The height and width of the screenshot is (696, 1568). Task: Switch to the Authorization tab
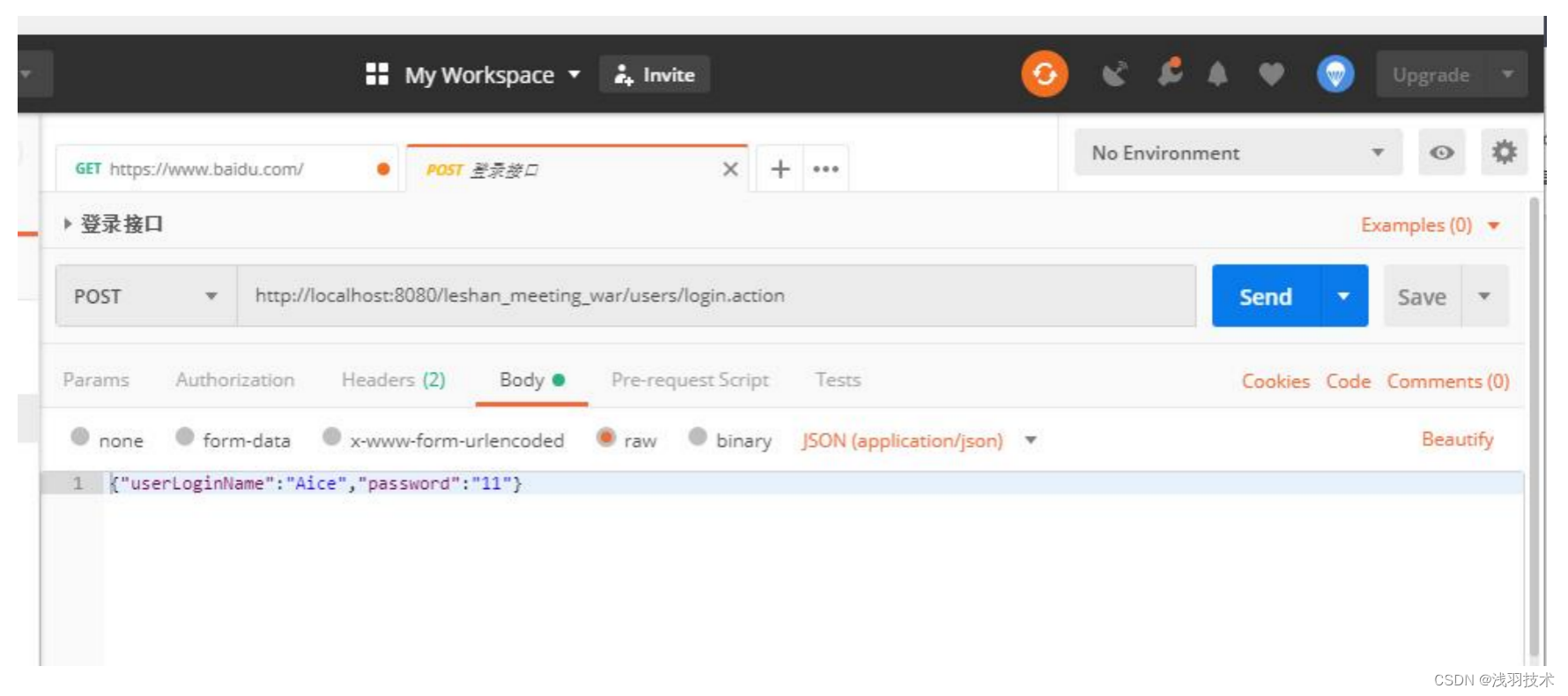pos(235,380)
